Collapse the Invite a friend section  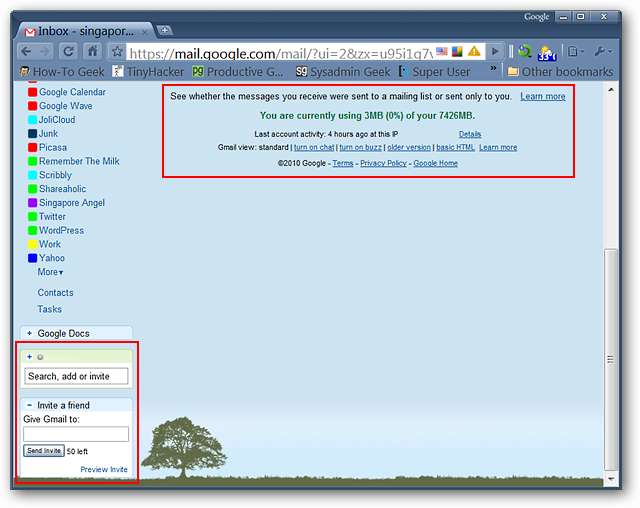[29, 405]
